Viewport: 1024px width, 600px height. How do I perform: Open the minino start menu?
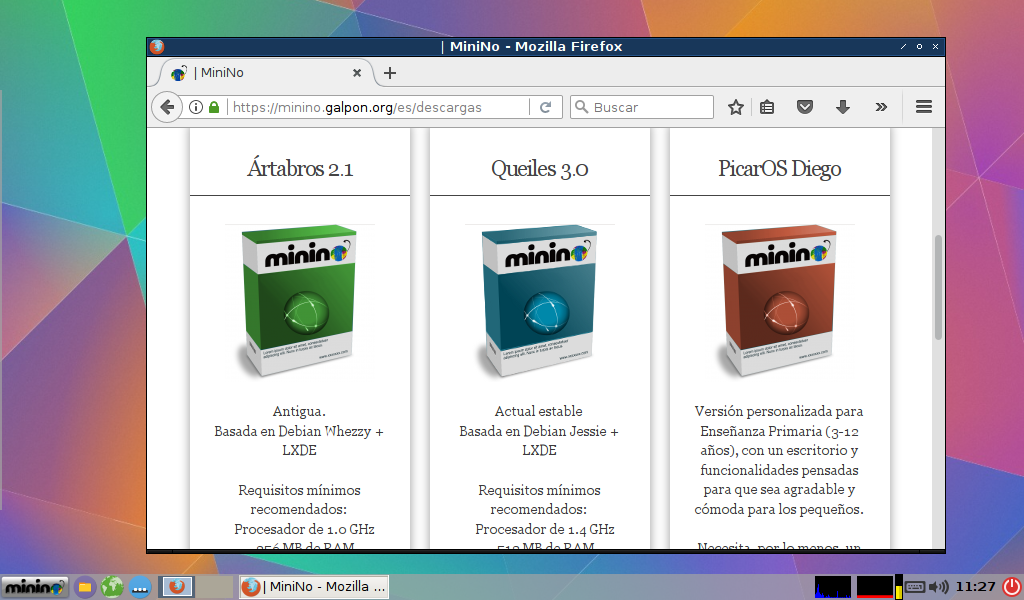(x=35, y=587)
